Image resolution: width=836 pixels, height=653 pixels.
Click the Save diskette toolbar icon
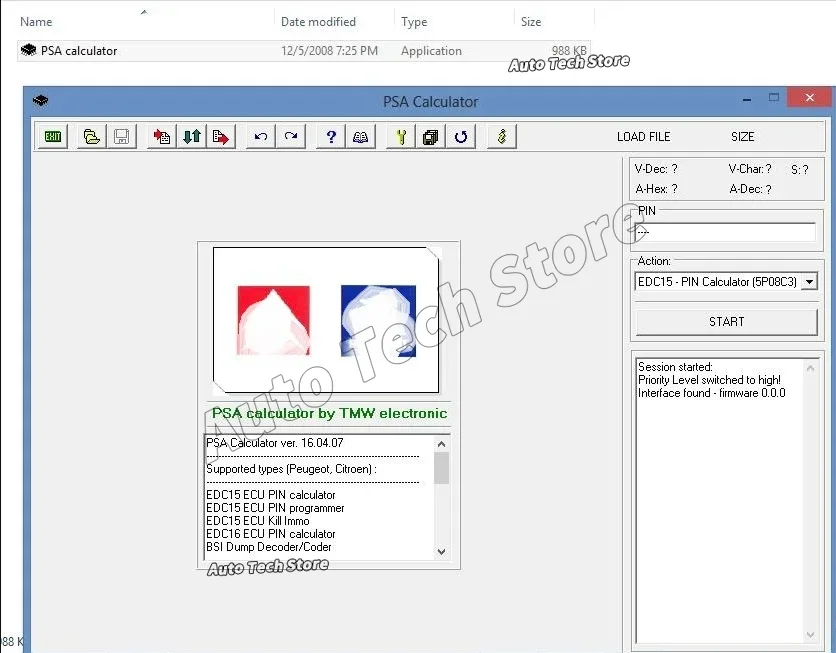tap(122, 136)
